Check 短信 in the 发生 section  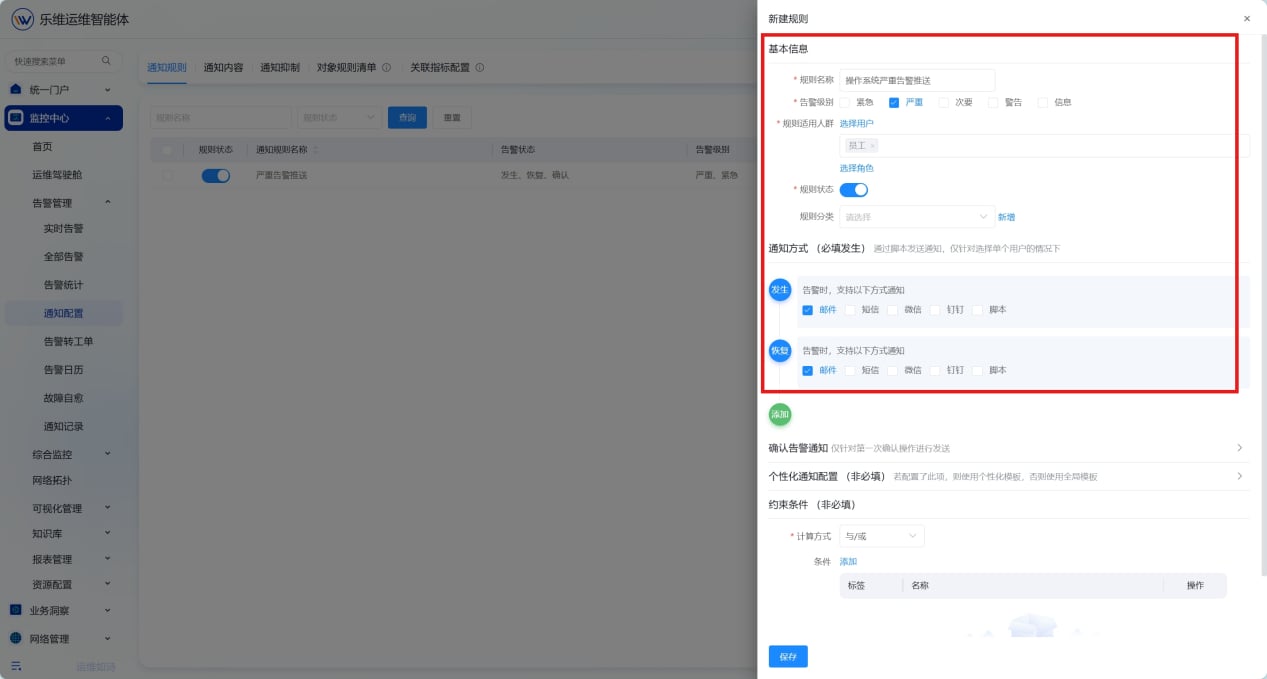(x=850, y=310)
